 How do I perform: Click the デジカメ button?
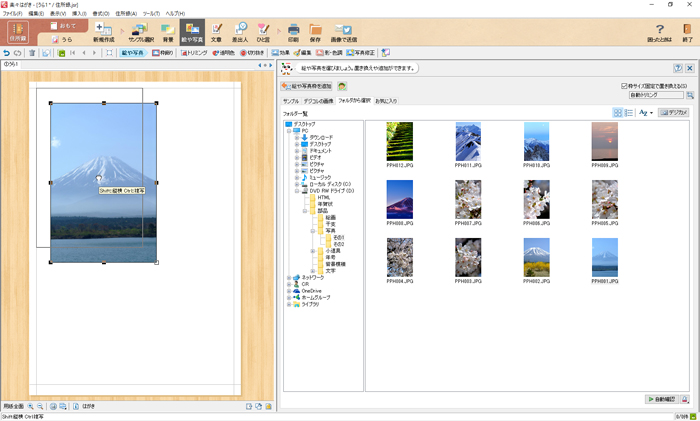tap(675, 113)
